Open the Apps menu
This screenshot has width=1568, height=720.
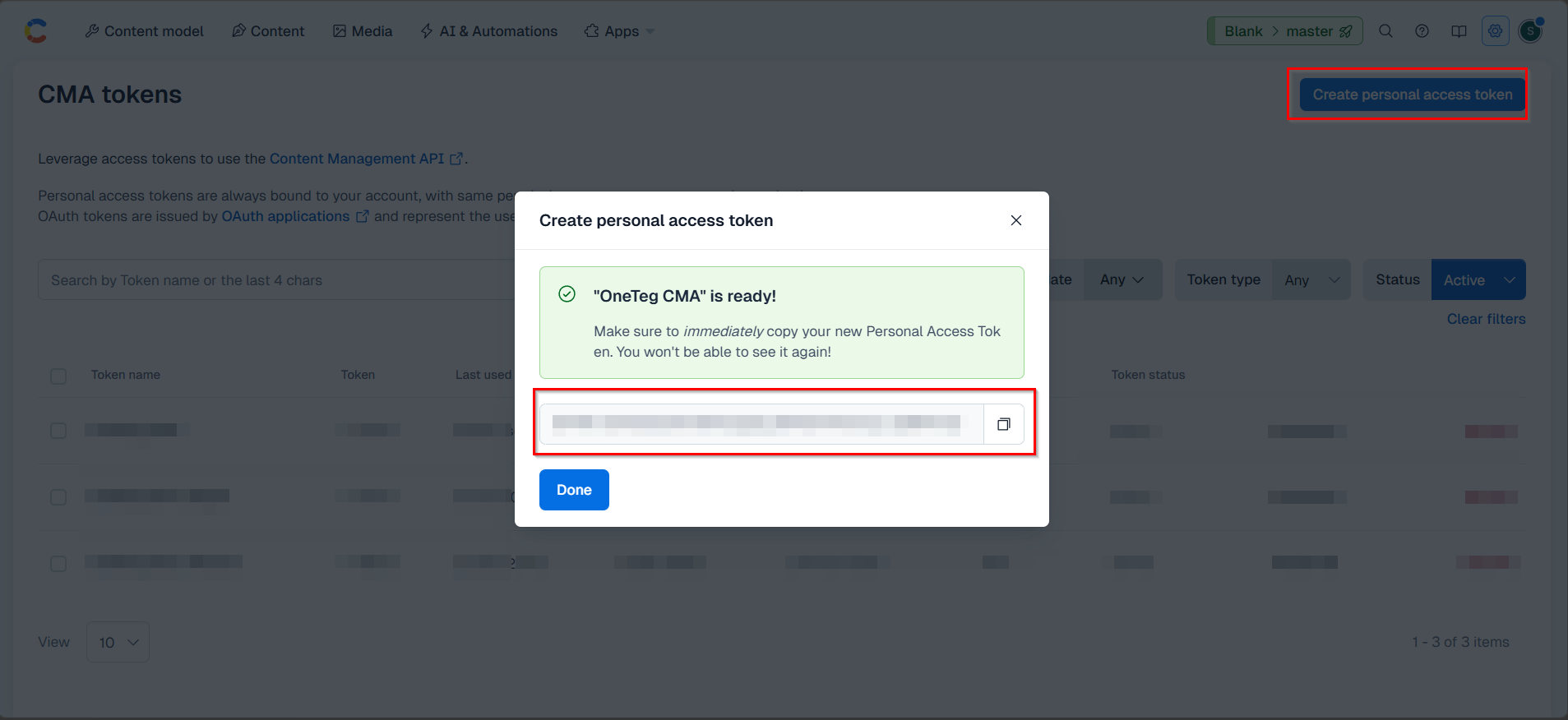(x=619, y=31)
